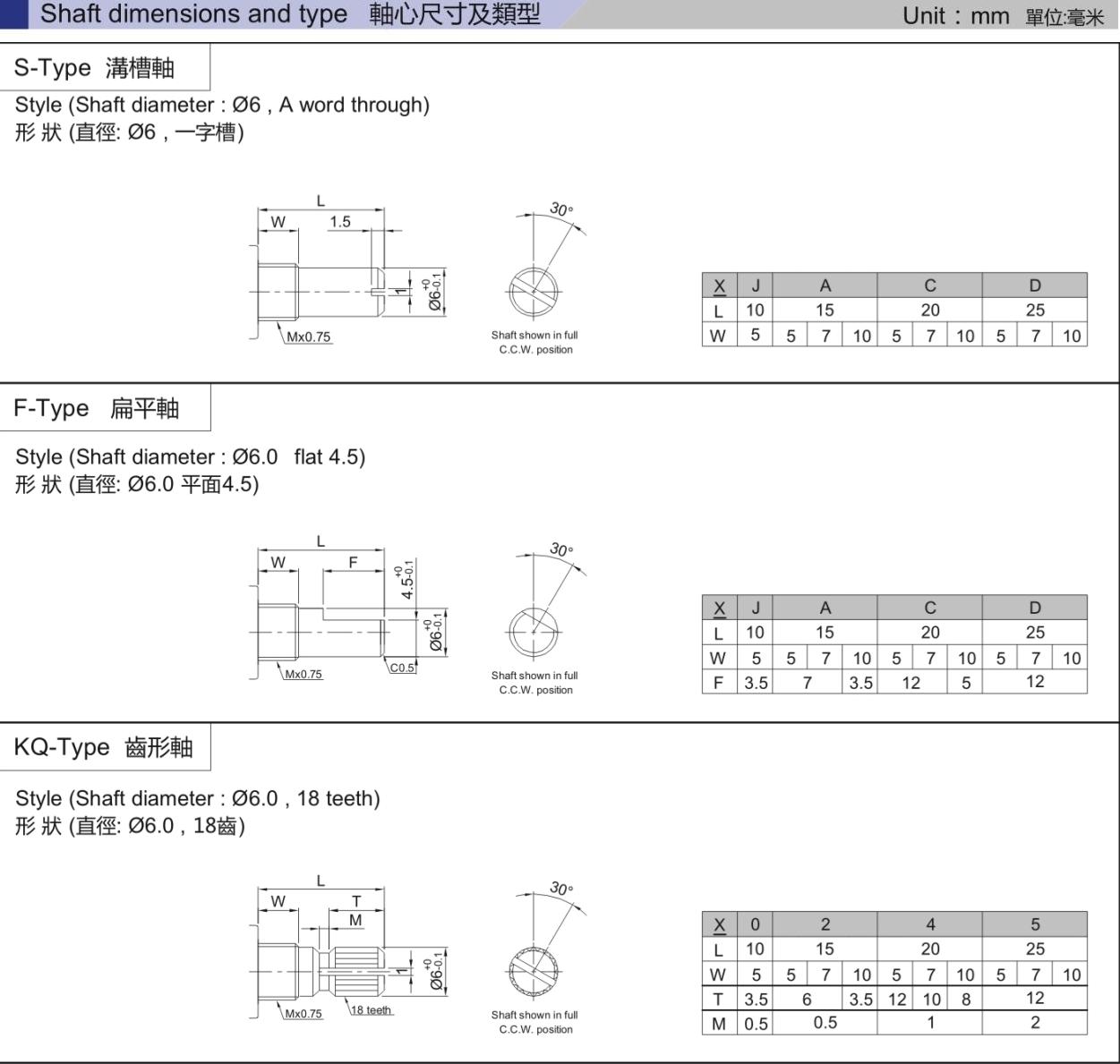Screen dimensions: 1120x1064
Task: Click the '18 teeth' callout label
Action: (371, 1010)
